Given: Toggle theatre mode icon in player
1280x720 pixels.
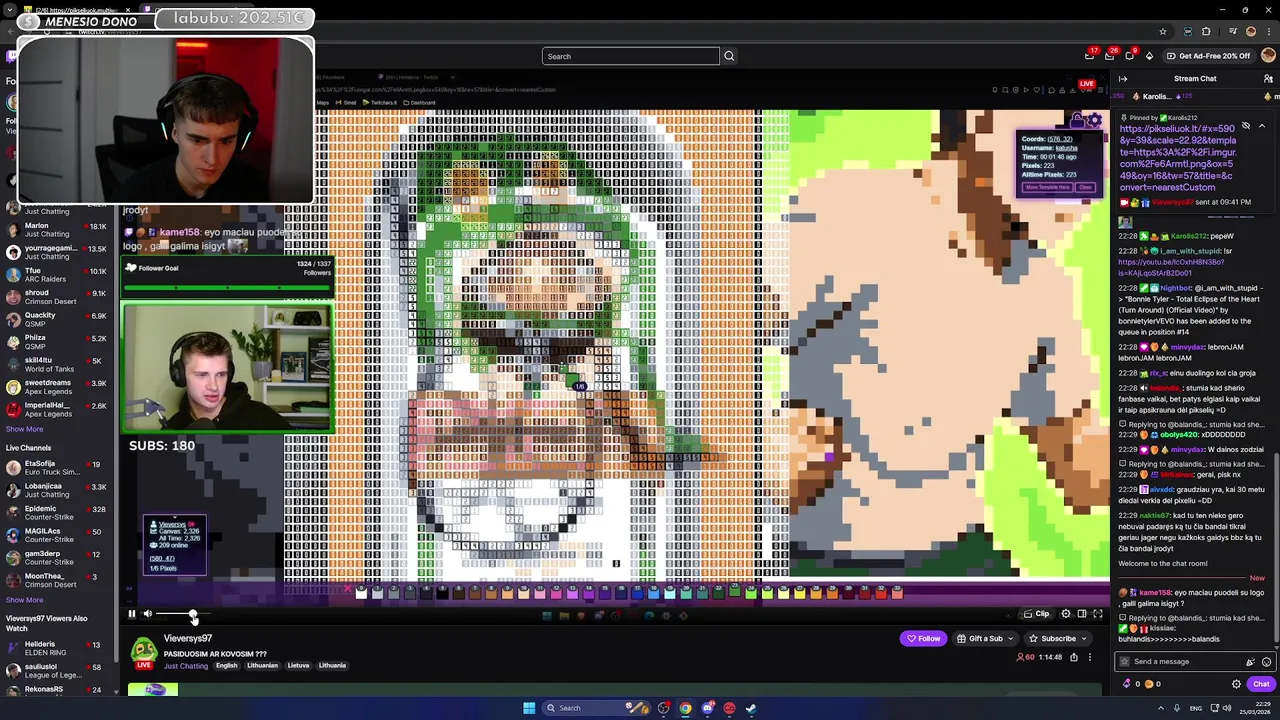Looking at the screenshot, I should tap(1082, 614).
